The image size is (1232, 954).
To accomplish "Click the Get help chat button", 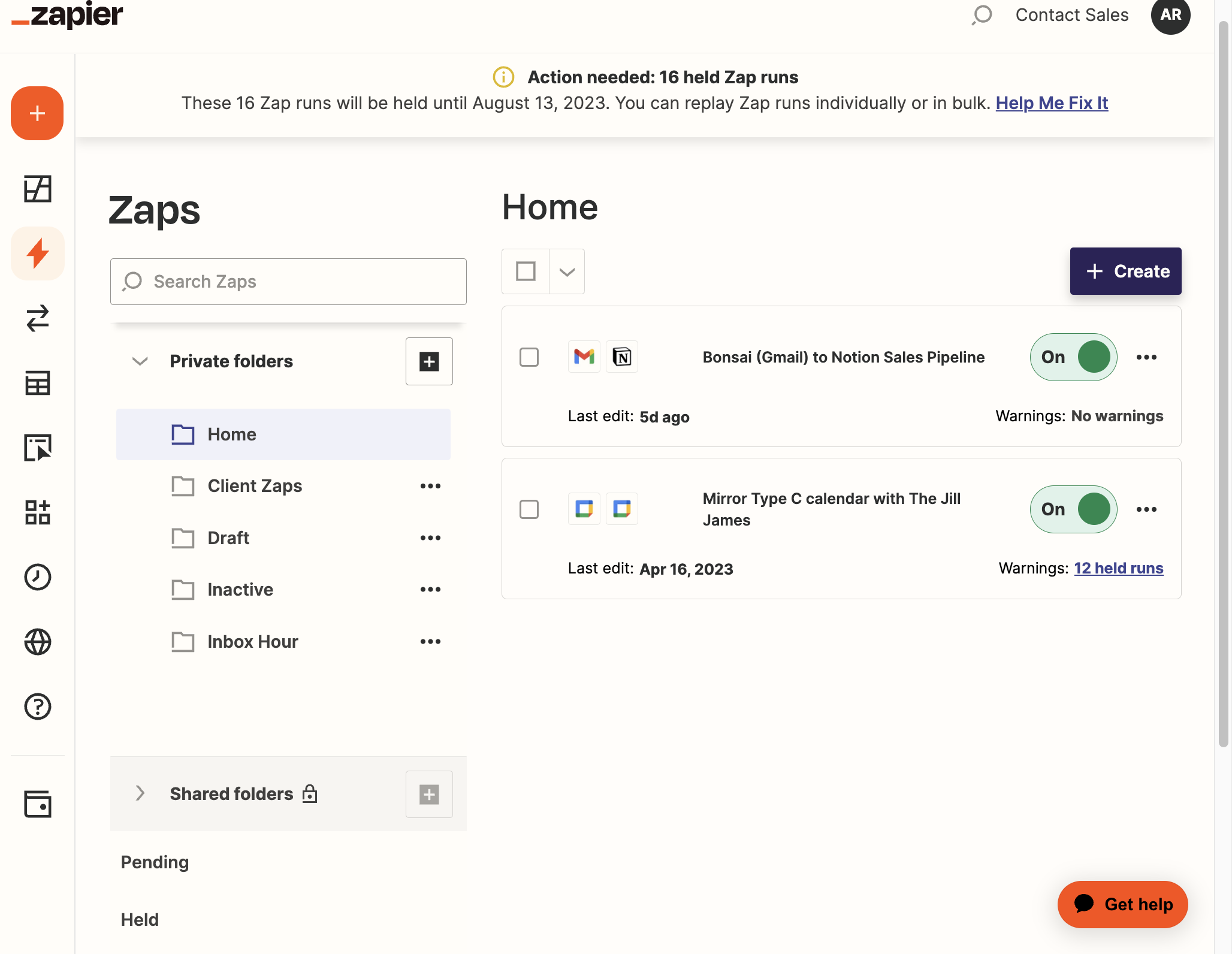I will click(1122, 904).
